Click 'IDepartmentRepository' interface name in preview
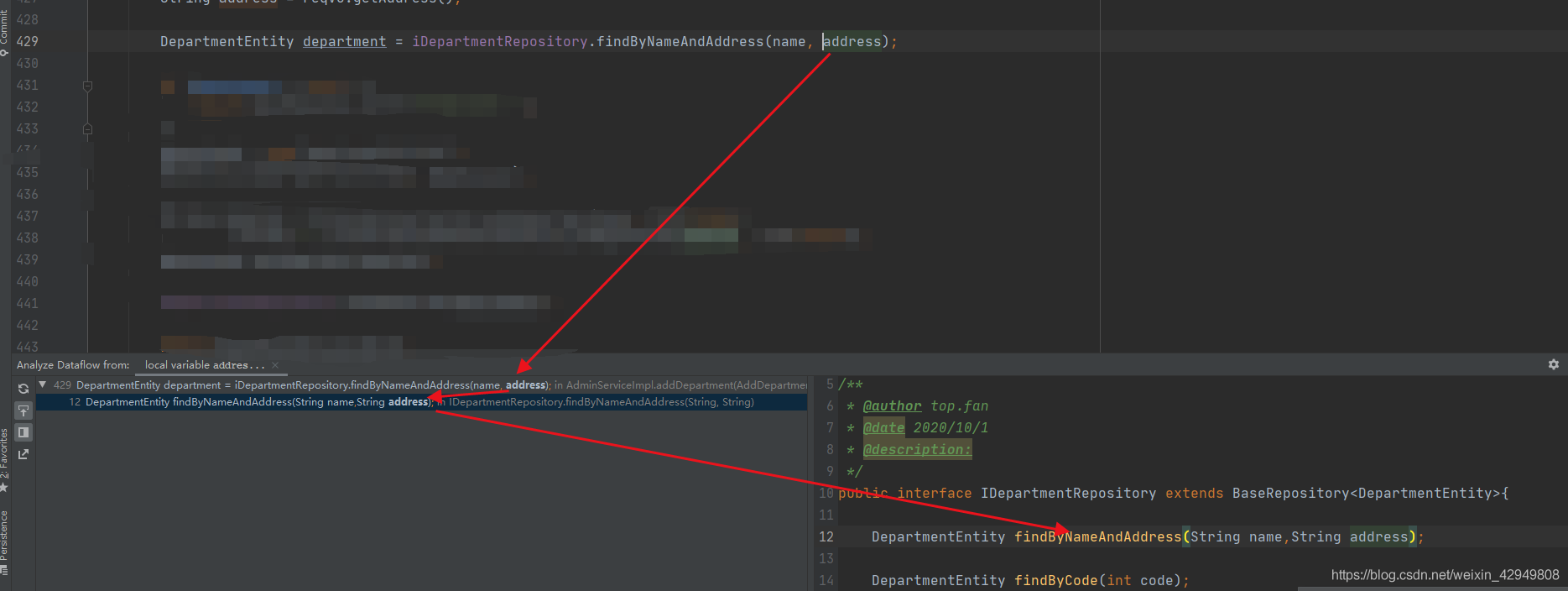The image size is (1568, 591). pyautogui.click(x=1068, y=493)
